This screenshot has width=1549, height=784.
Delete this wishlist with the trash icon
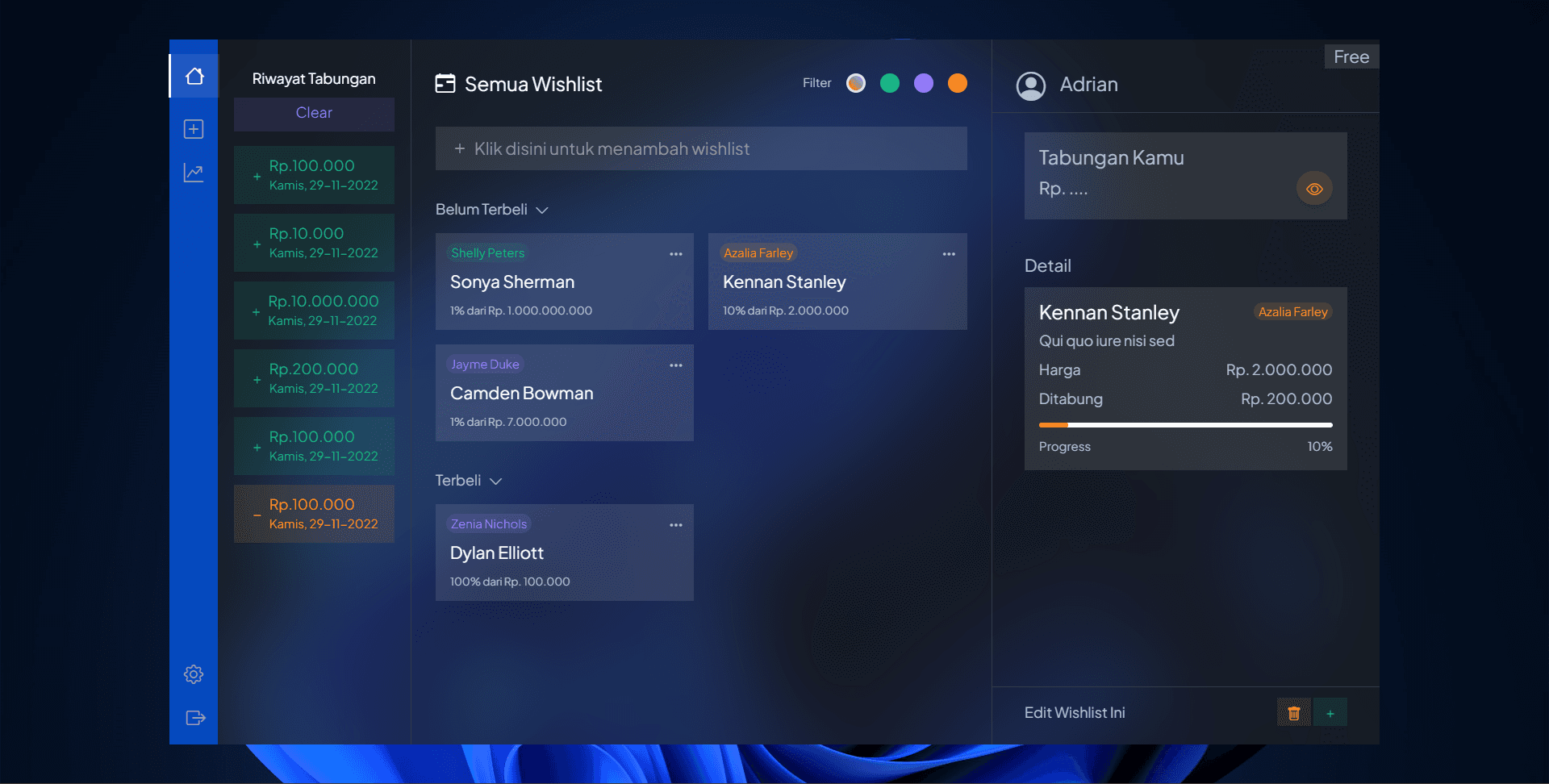1294,713
